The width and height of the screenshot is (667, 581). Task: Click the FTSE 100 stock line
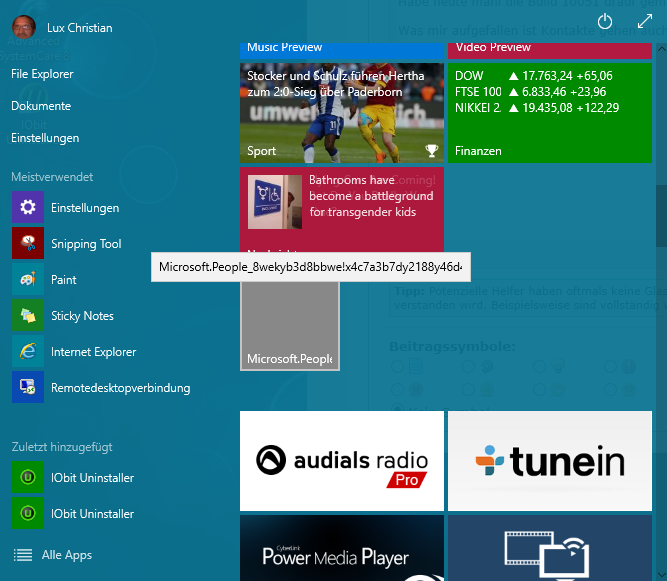coord(530,91)
